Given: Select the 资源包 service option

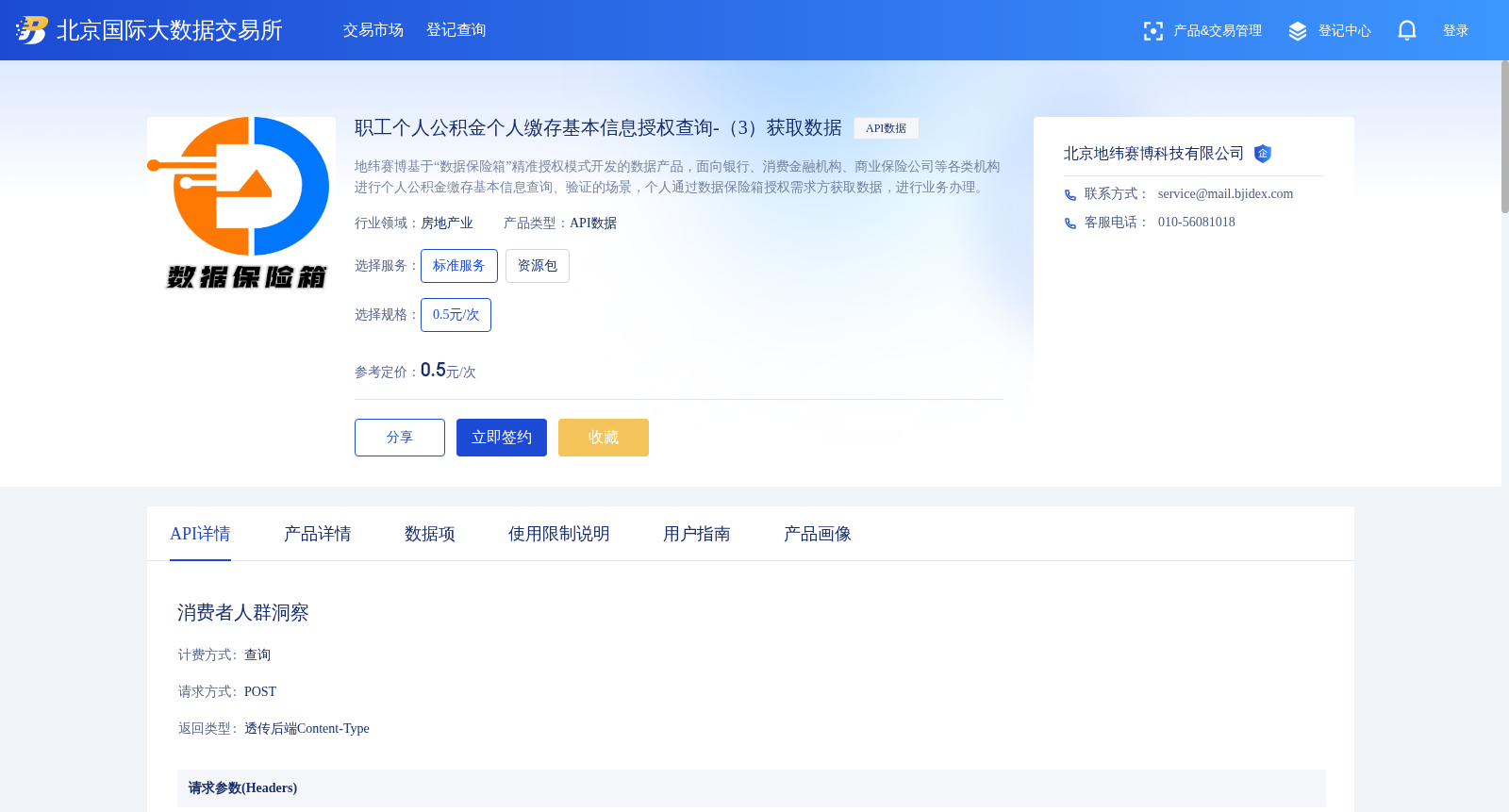Looking at the screenshot, I should [x=538, y=266].
